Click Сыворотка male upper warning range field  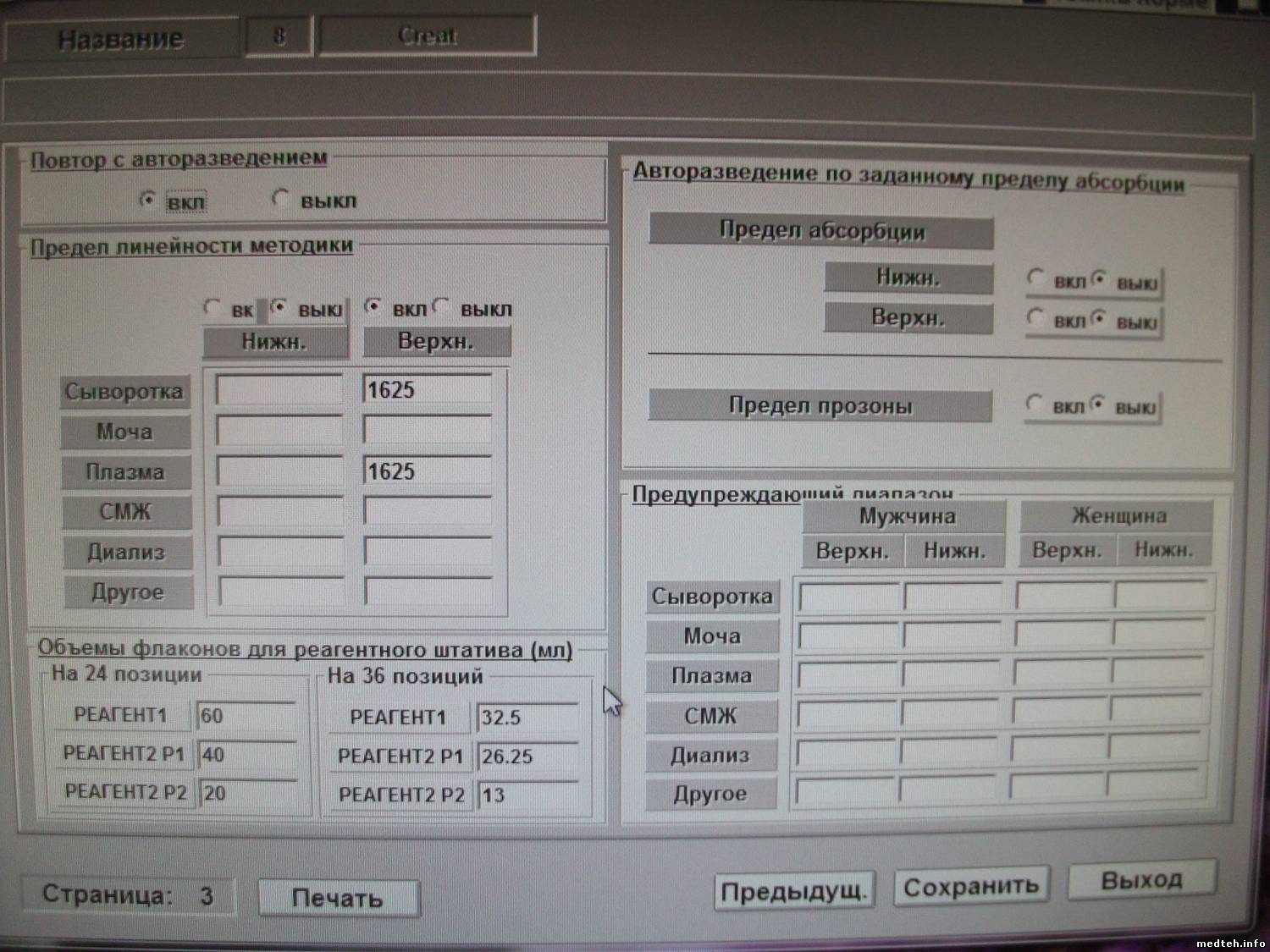point(848,597)
